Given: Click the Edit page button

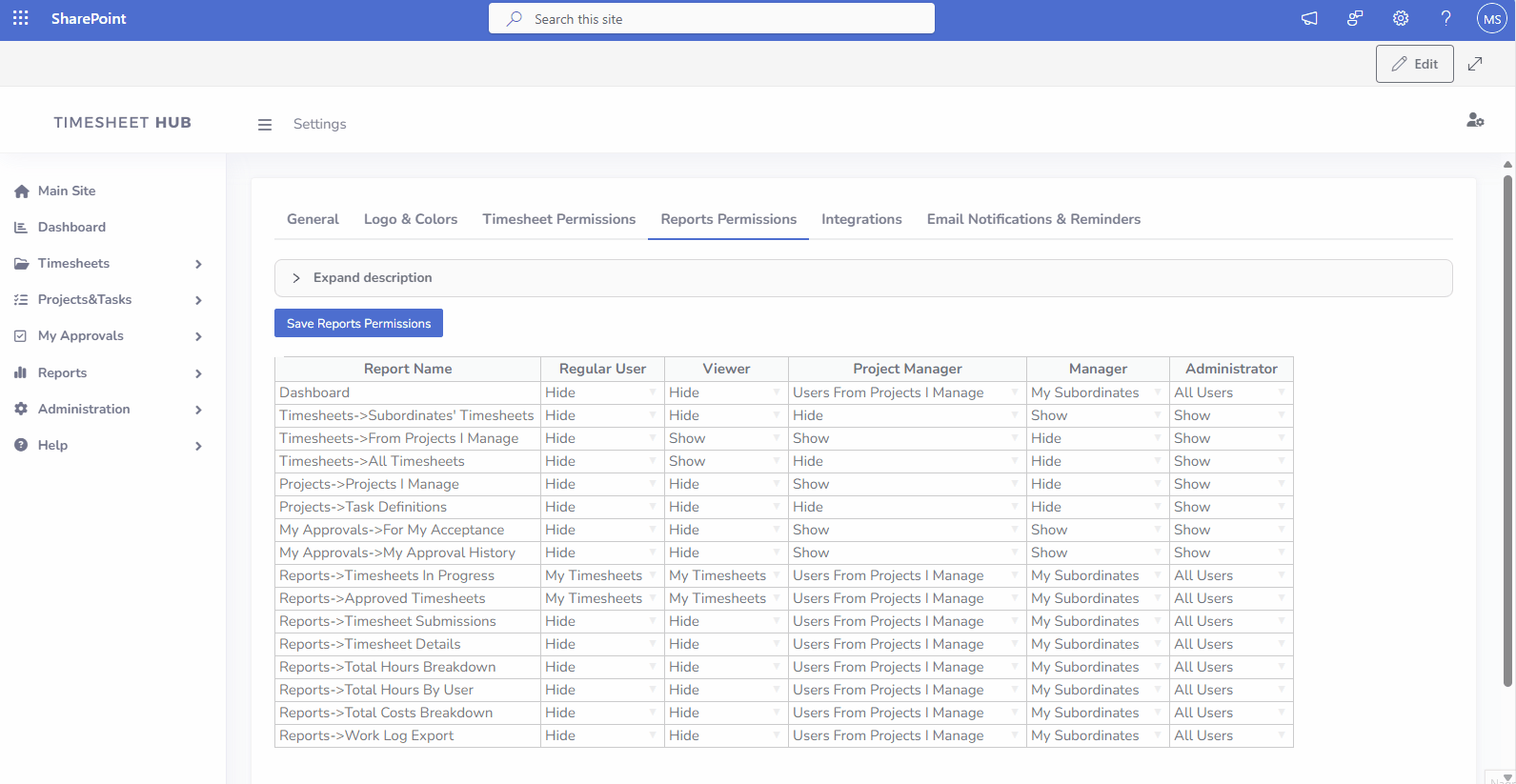Looking at the screenshot, I should 1414,64.
